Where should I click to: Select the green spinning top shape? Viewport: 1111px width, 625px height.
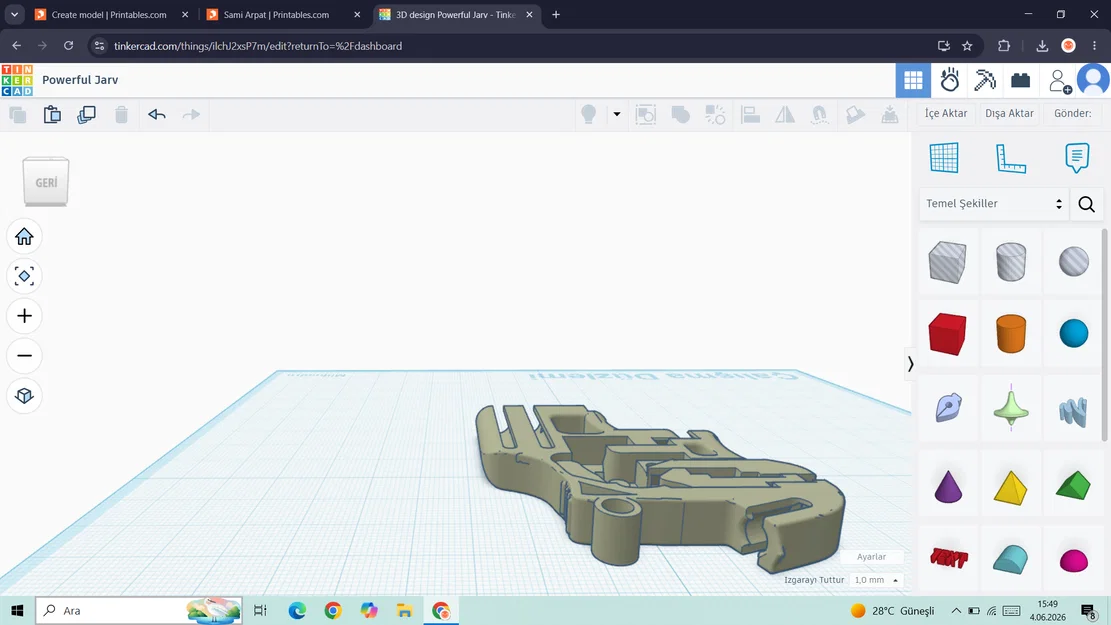(1010, 408)
